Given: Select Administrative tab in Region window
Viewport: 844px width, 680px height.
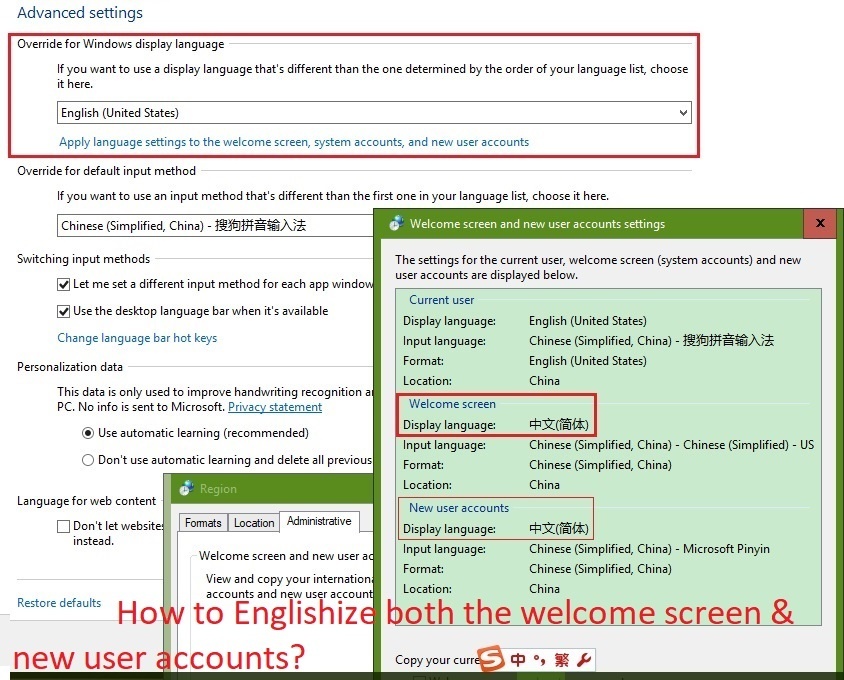Looking at the screenshot, I should (x=319, y=521).
